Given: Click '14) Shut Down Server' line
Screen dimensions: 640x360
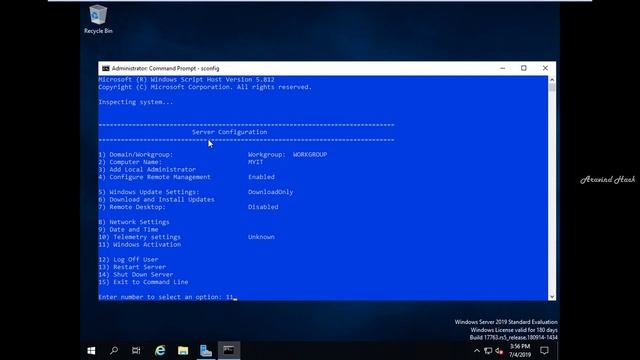Looking at the screenshot, I should pyautogui.click(x=136, y=275).
